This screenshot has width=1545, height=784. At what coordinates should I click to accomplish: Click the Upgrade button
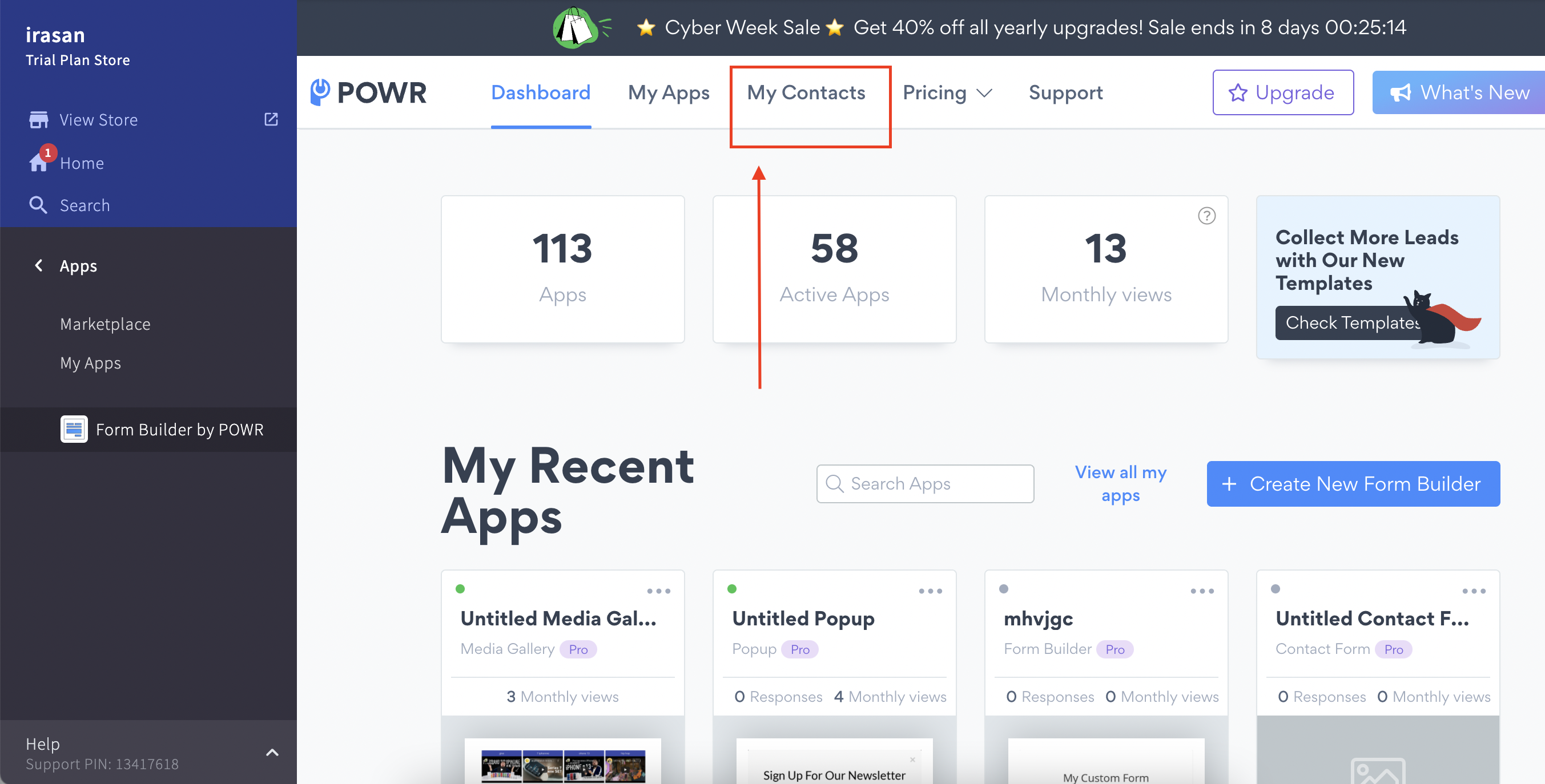click(1283, 92)
